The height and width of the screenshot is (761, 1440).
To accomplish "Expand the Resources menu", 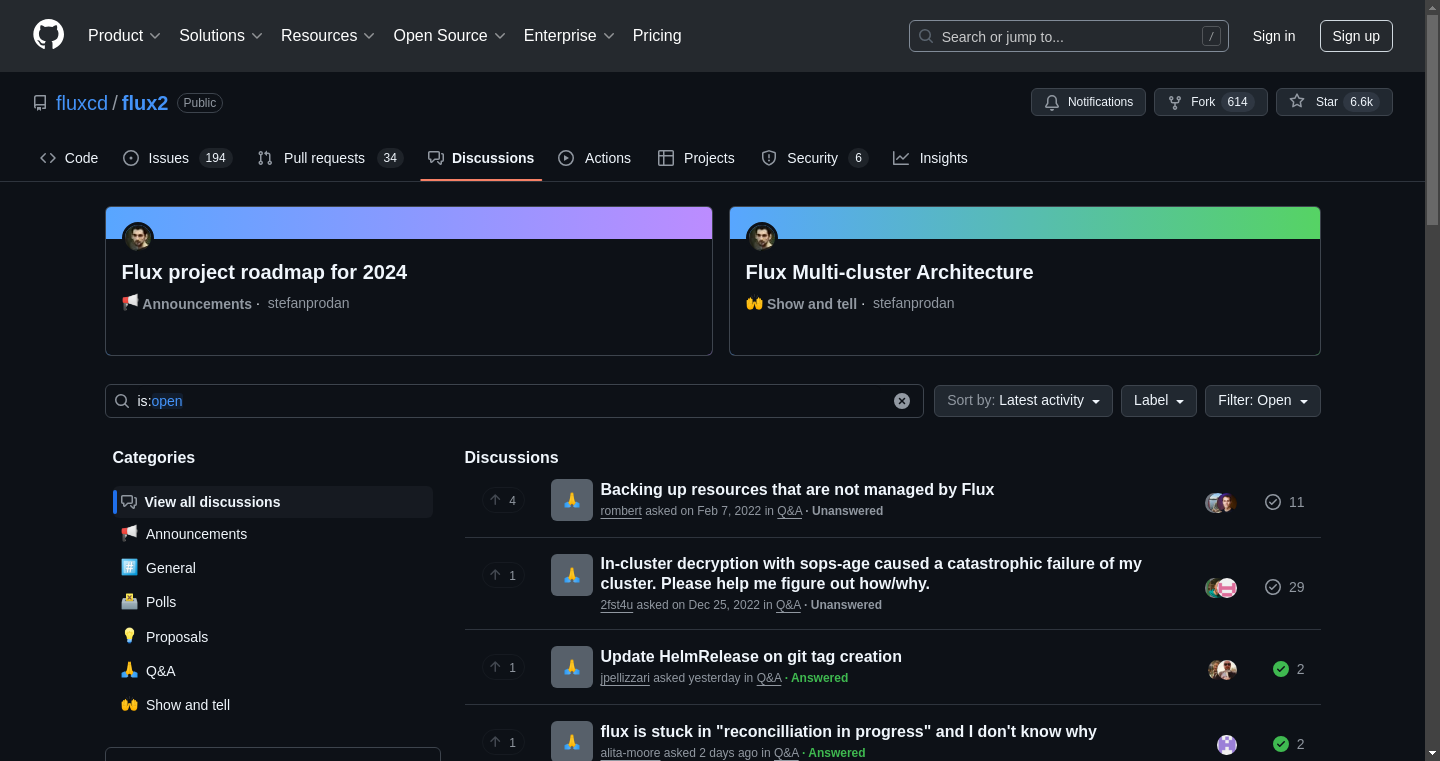I will tap(328, 36).
